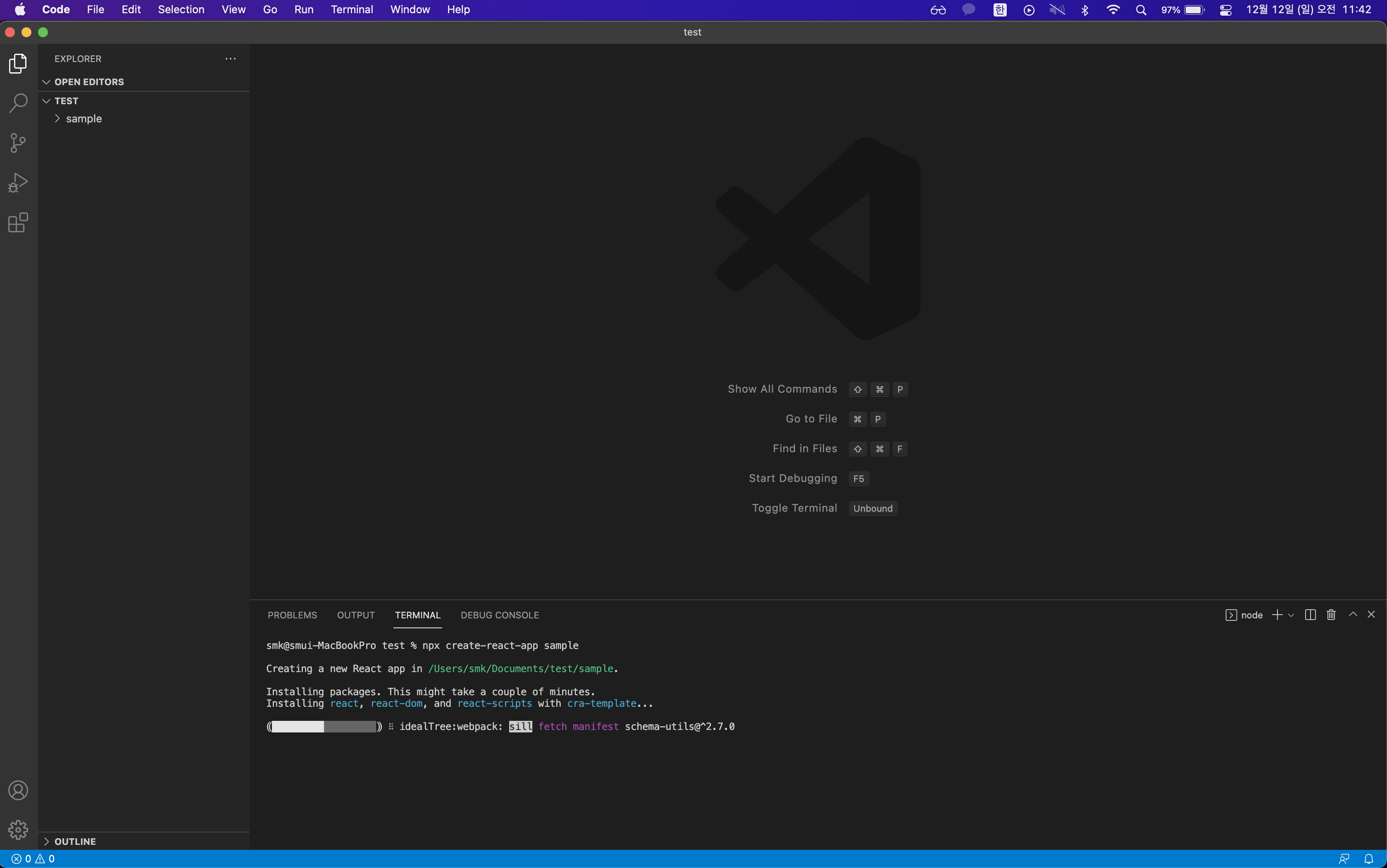Image resolution: width=1387 pixels, height=868 pixels.
Task: Click the battery status indicator
Action: 1183,10
